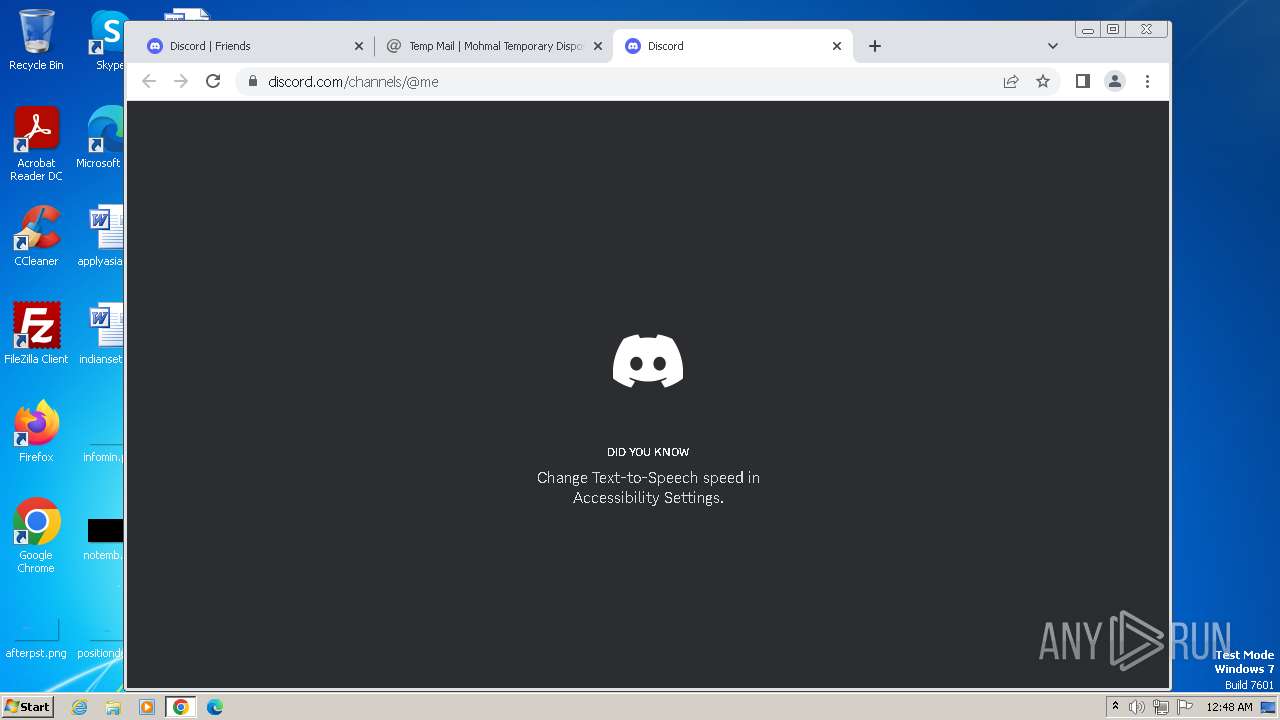Open File Explorer from taskbar

113,707
